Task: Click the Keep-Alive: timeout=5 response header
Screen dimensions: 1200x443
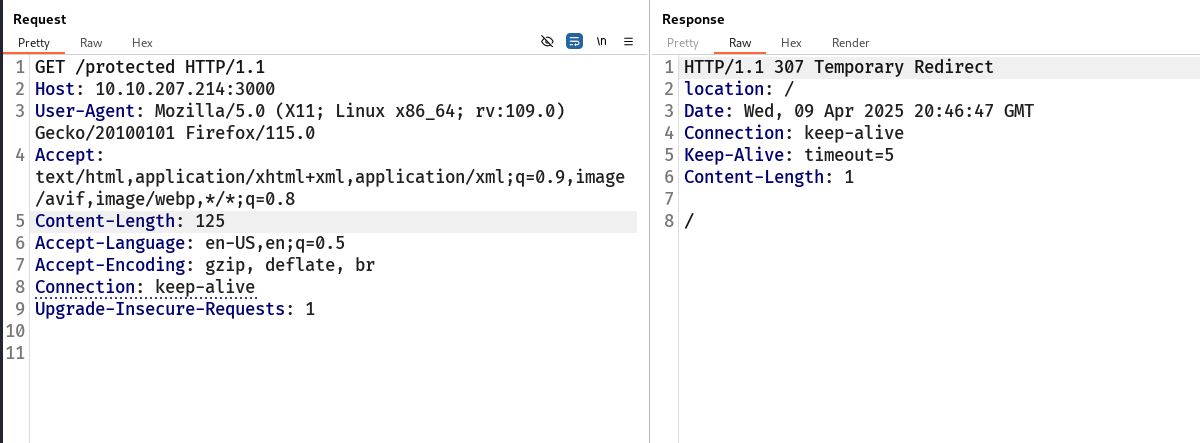Action: (x=788, y=155)
